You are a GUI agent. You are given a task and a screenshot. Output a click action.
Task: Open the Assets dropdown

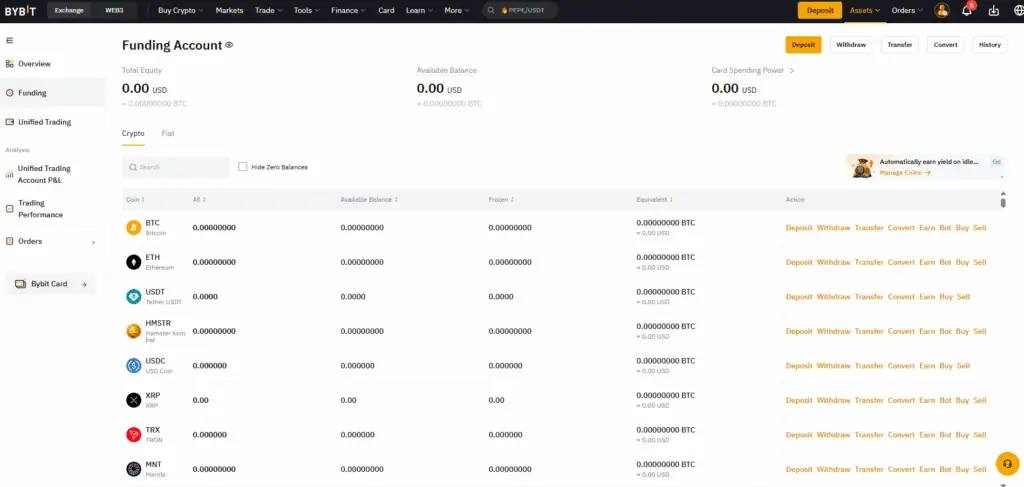pyautogui.click(x=865, y=10)
